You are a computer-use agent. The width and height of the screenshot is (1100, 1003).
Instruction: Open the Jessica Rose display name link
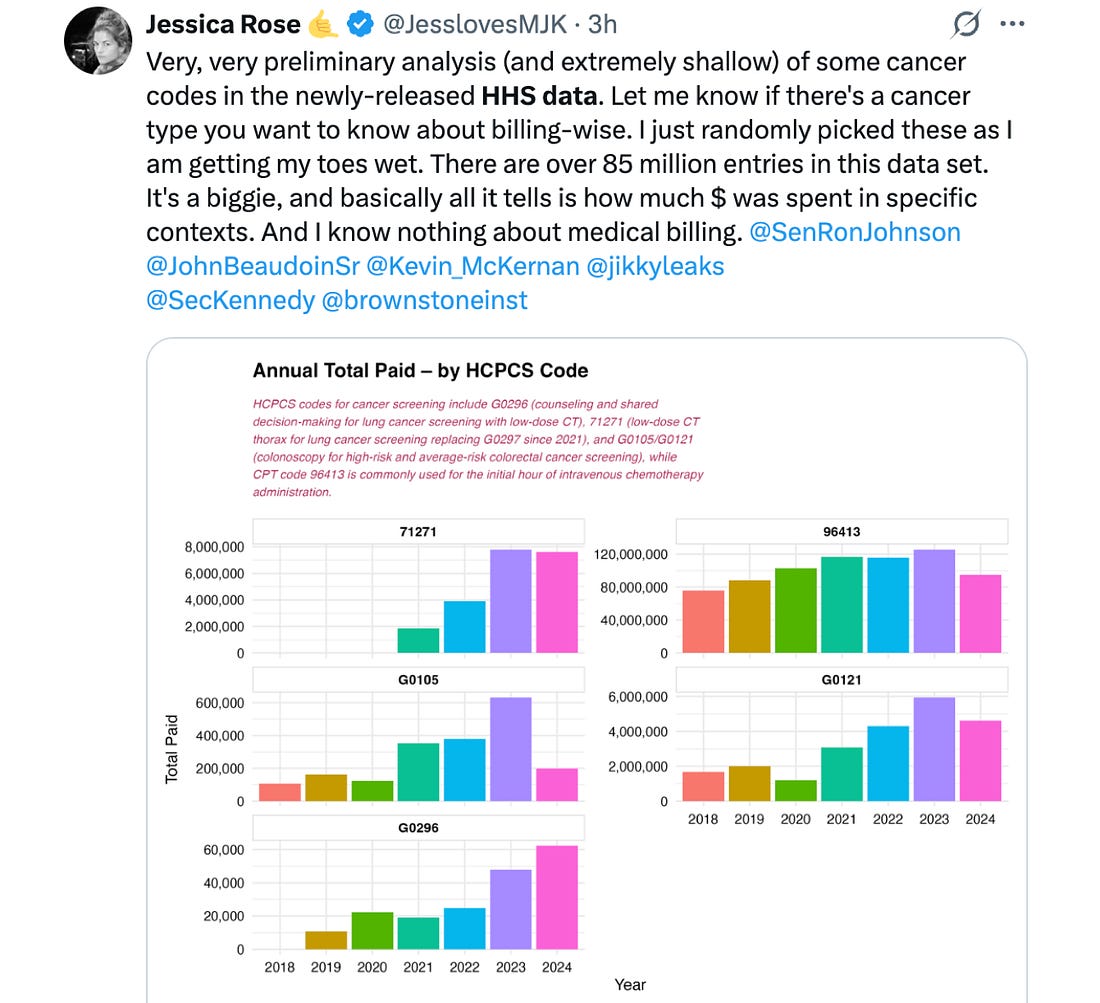223,24
